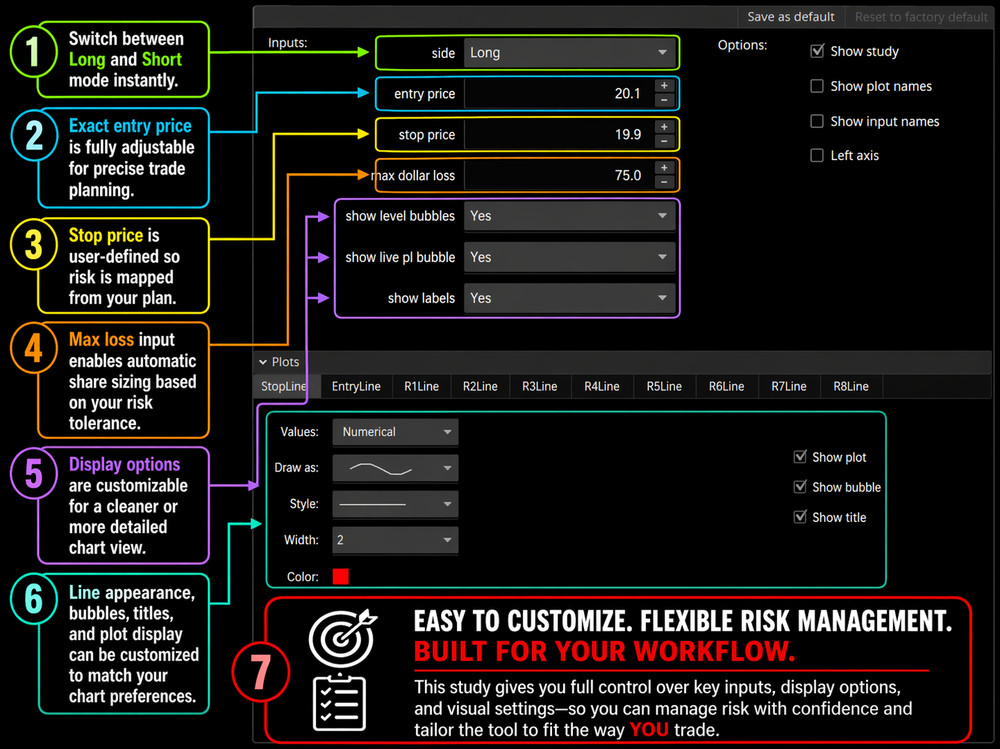Open the side dropdown showing Long

[x=570, y=52]
